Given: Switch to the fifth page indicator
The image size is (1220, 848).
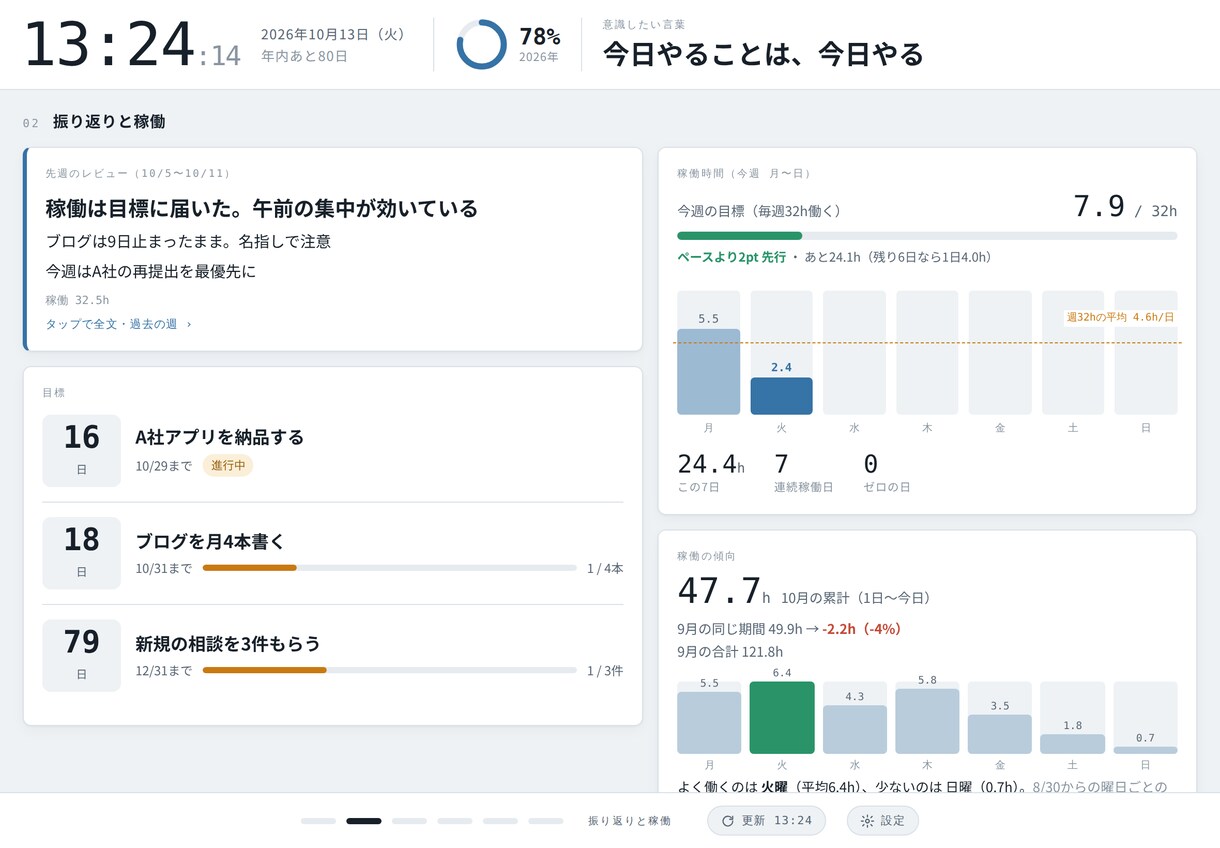Looking at the screenshot, I should [500, 821].
